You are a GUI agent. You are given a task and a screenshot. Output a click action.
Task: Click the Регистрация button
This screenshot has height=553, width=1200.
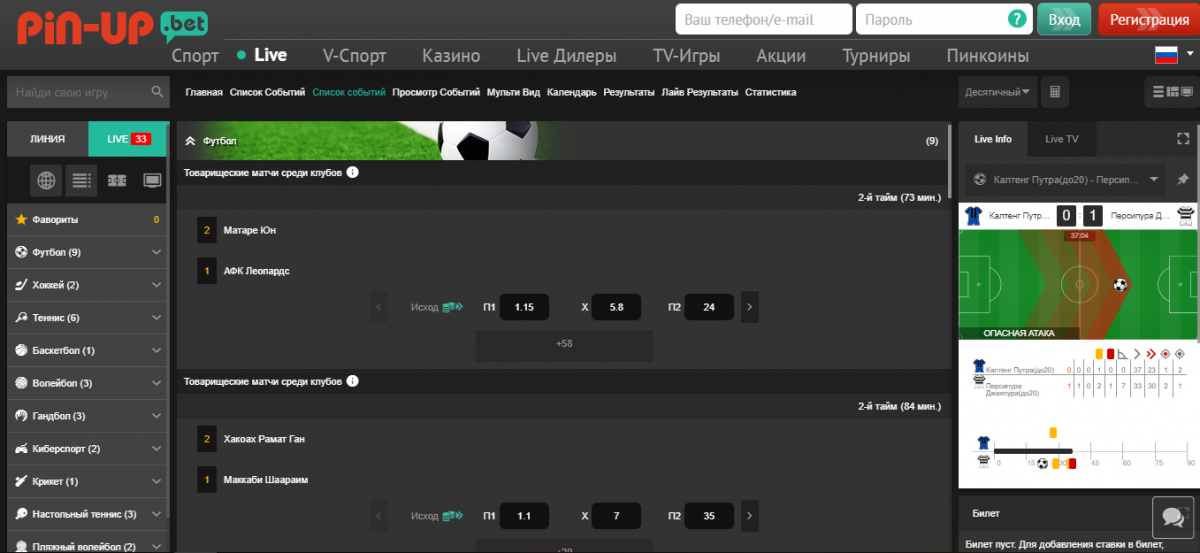click(x=1149, y=20)
